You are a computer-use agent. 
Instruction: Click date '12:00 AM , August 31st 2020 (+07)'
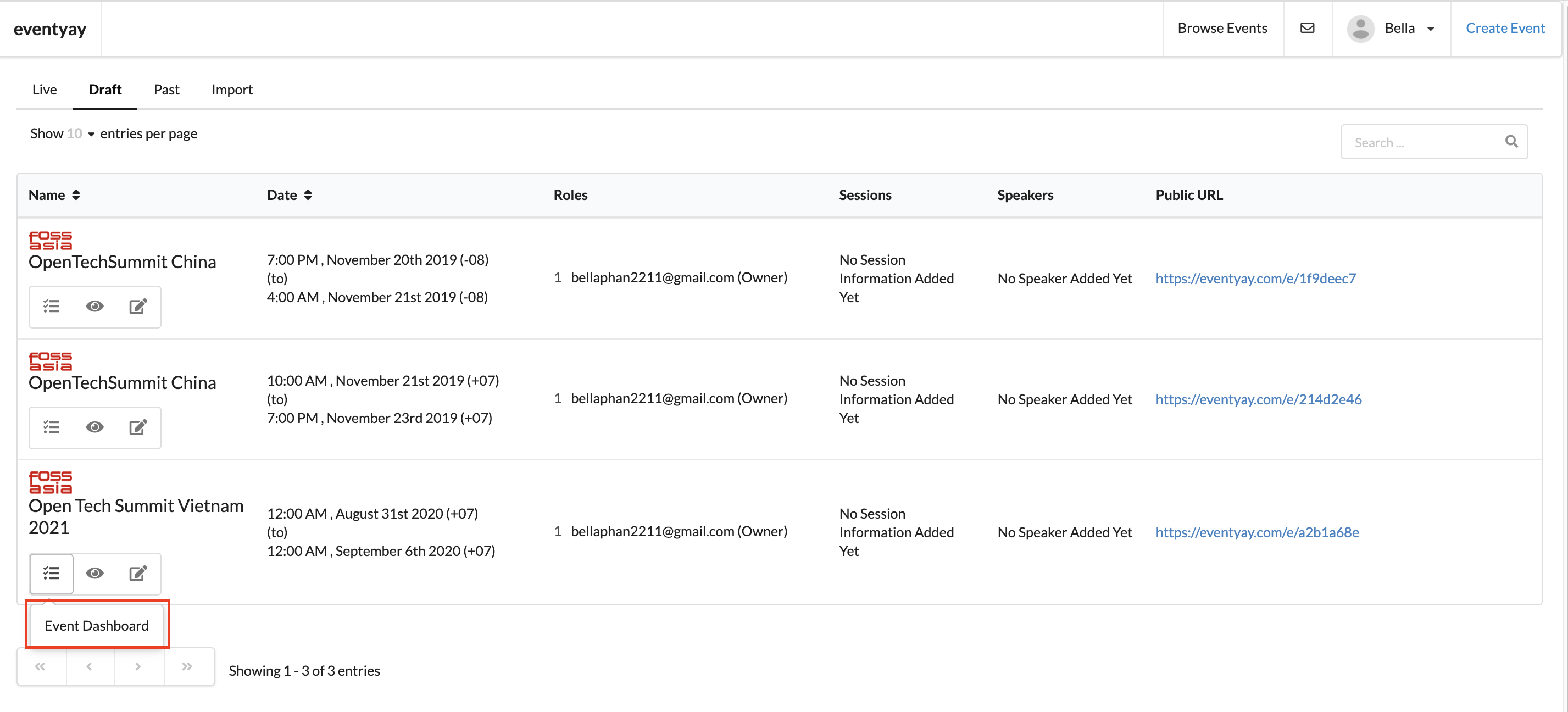[372, 514]
